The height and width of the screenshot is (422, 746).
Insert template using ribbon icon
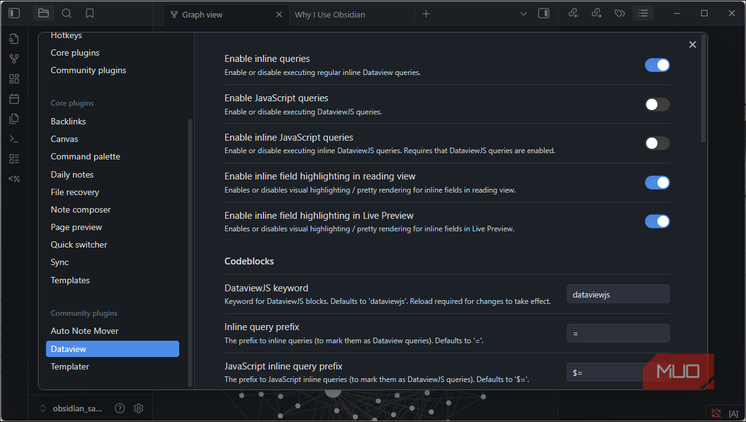pos(14,118)
